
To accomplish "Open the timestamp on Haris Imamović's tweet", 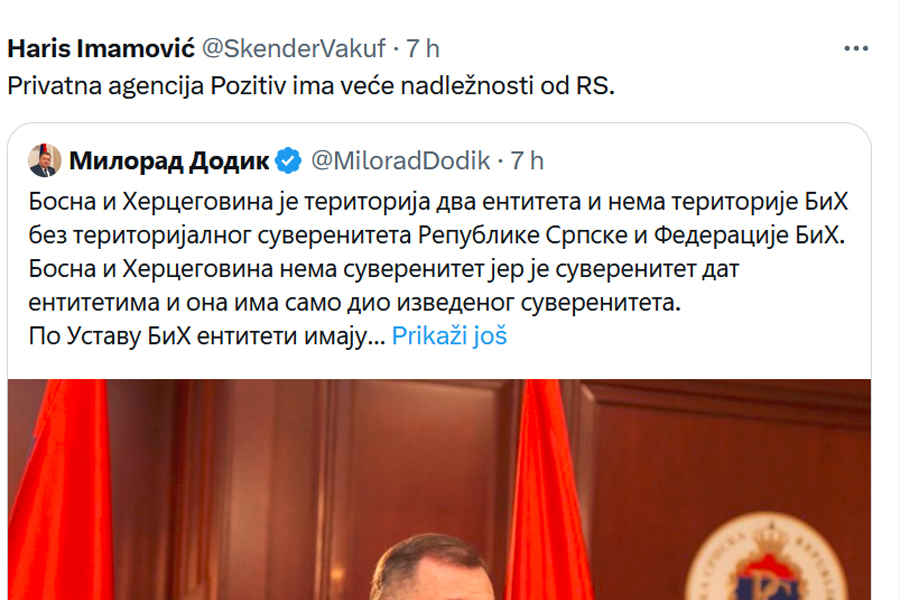I will click(x=423, y=48).
